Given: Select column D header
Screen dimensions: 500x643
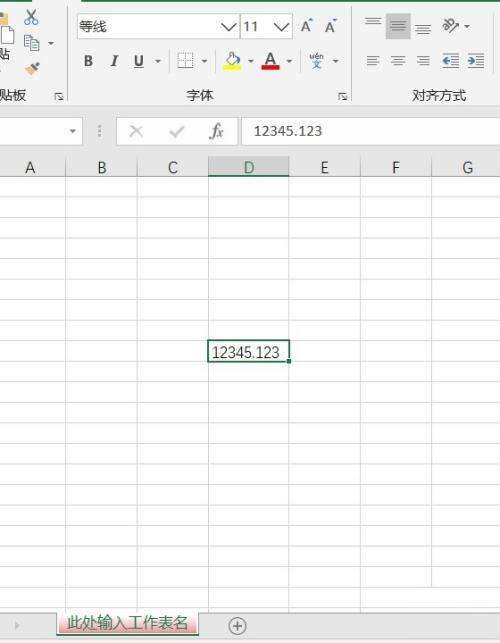Looking at the screenshot, I should 249,167.
